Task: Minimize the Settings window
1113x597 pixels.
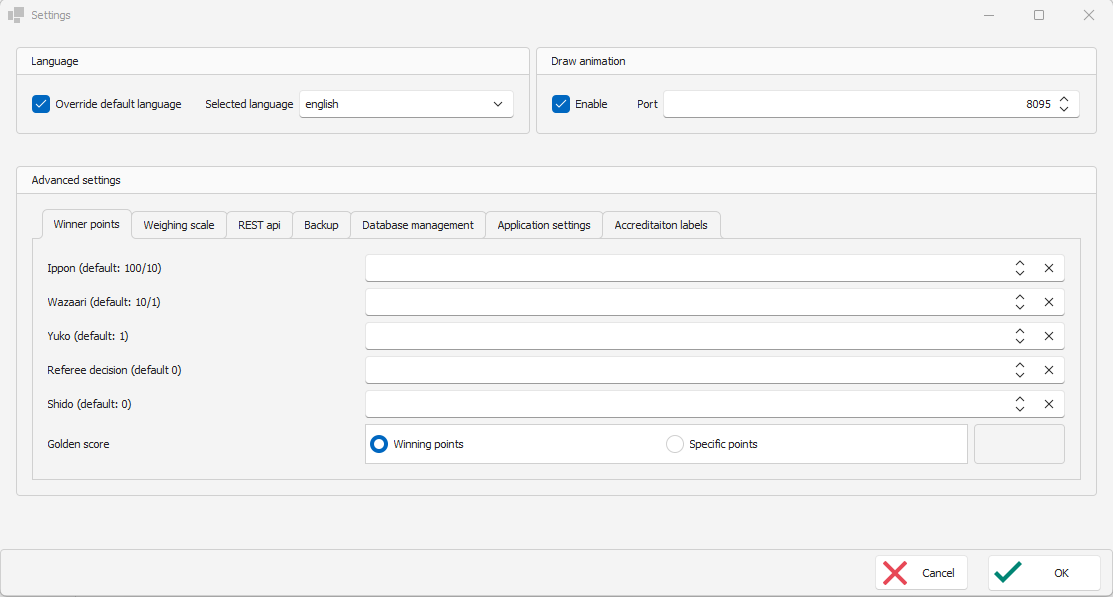Action: (989, 15)
